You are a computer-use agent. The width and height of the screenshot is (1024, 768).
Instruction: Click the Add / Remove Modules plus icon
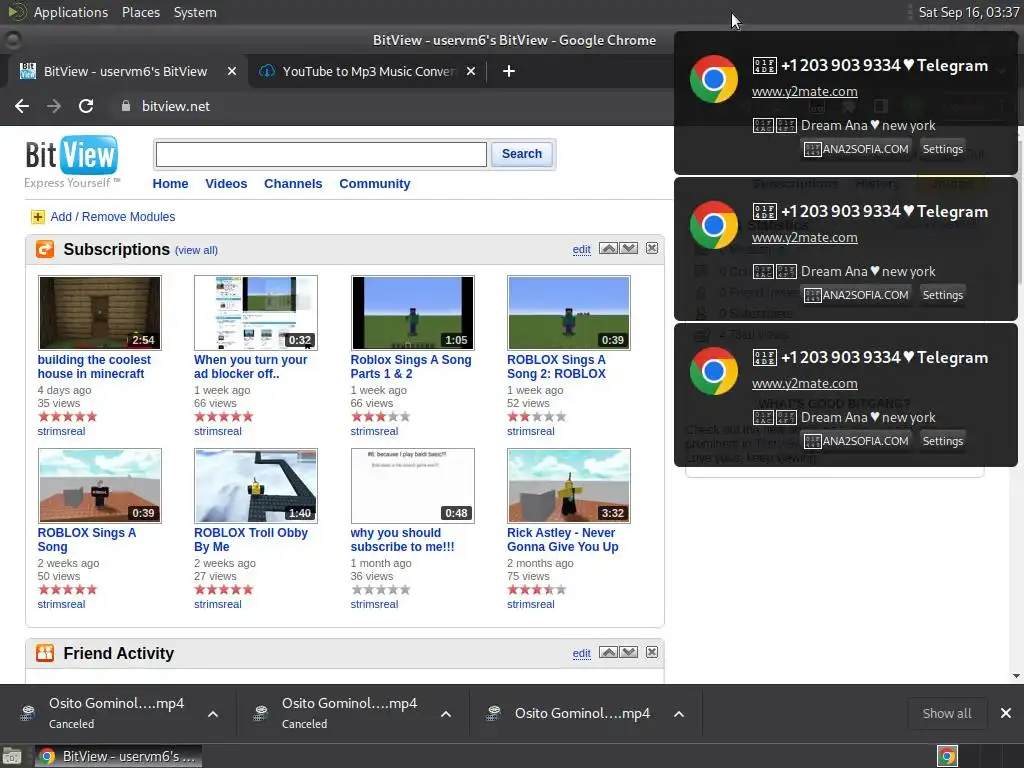click(x=38, y=217)
